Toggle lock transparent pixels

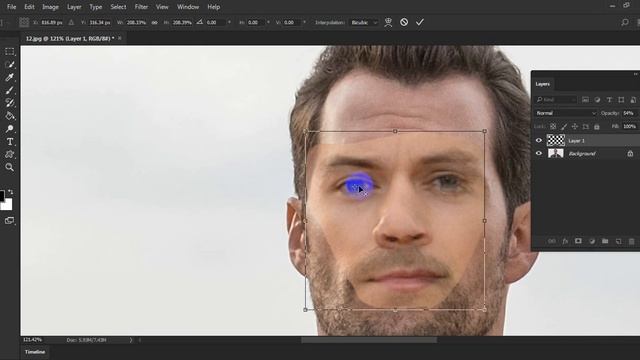click(x=553, y=127)
